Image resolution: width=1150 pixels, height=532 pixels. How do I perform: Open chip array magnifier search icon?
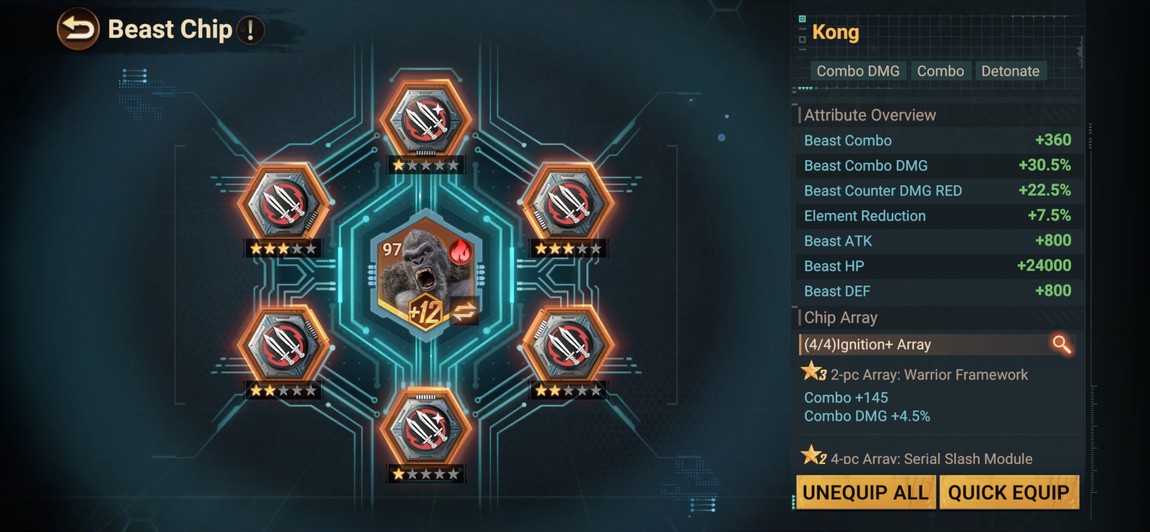[x=1061, y=343]
